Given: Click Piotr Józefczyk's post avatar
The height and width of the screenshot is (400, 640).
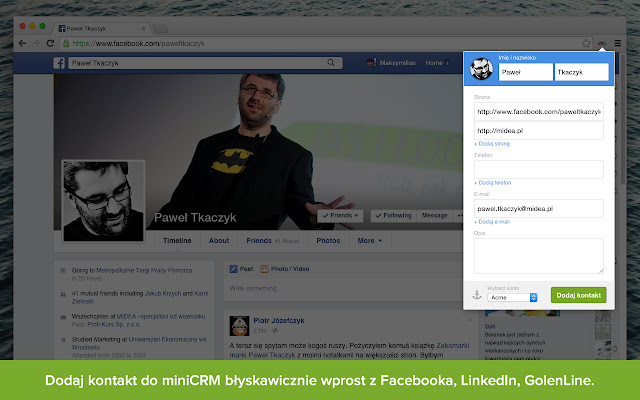Looking at the screenshot, I should [x=239, y=325].
